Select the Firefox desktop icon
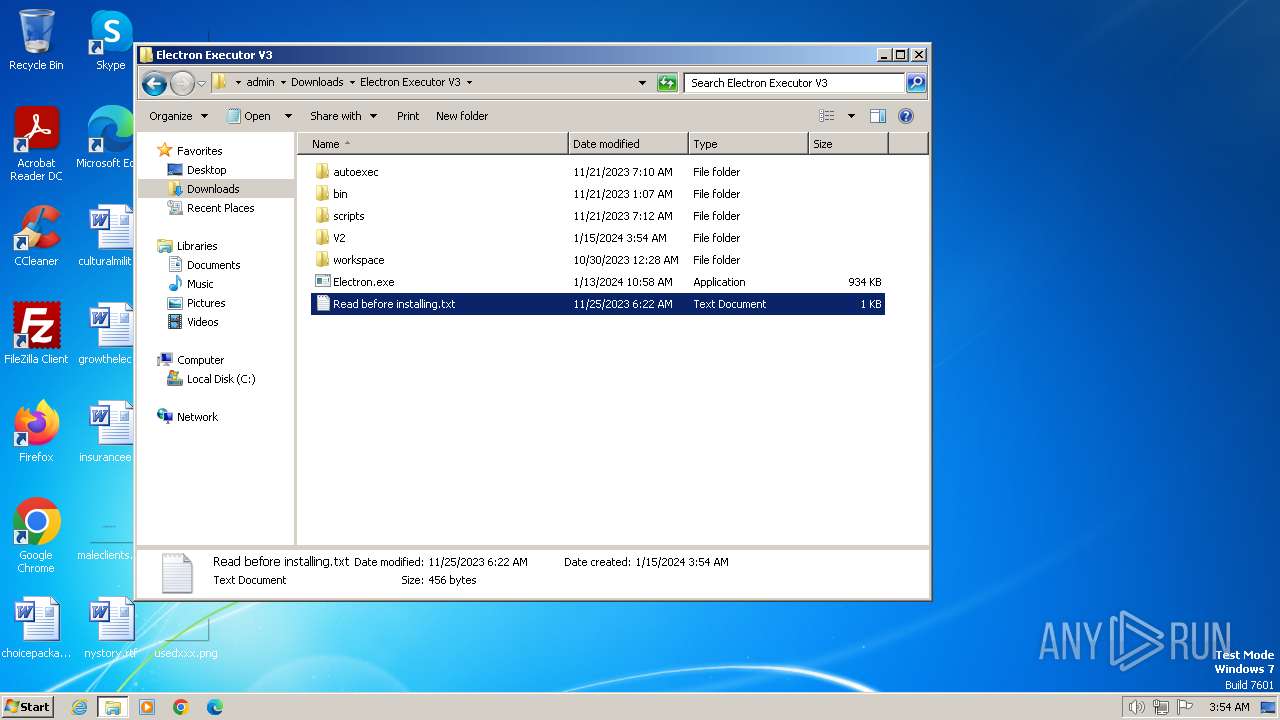1280x720 pixels. tap(36, 432)
